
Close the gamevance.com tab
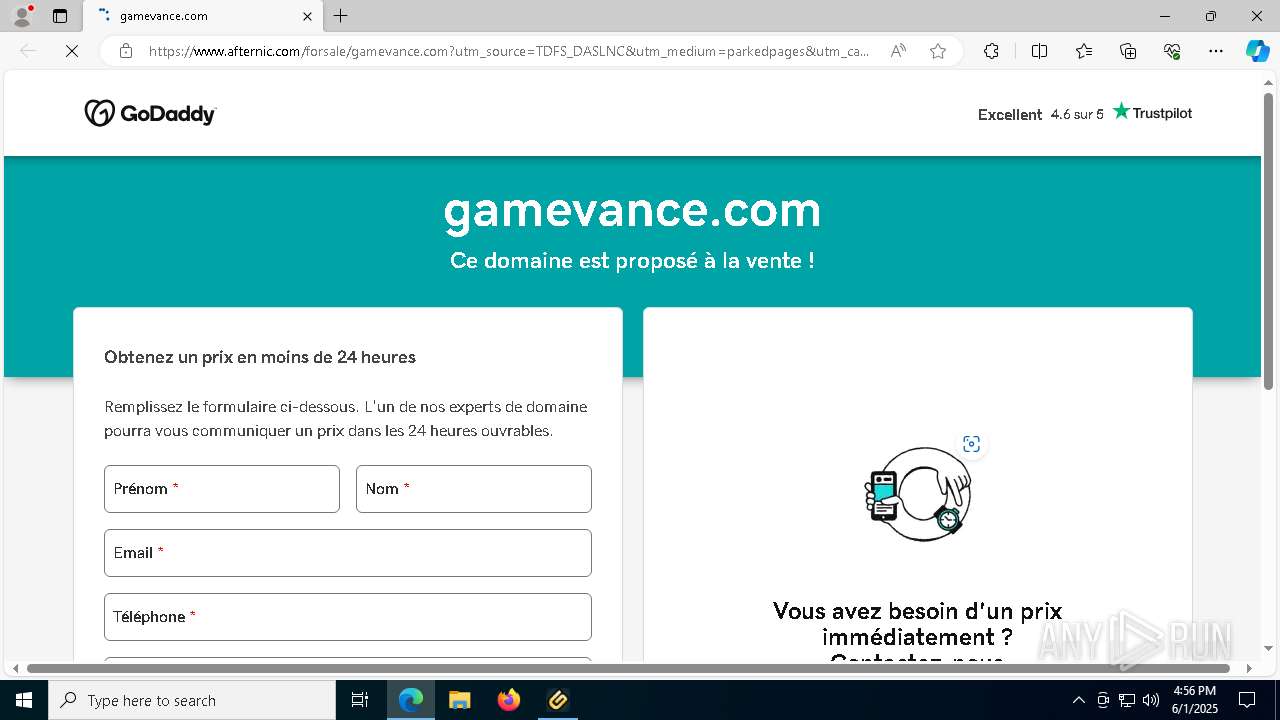[307, 16]
